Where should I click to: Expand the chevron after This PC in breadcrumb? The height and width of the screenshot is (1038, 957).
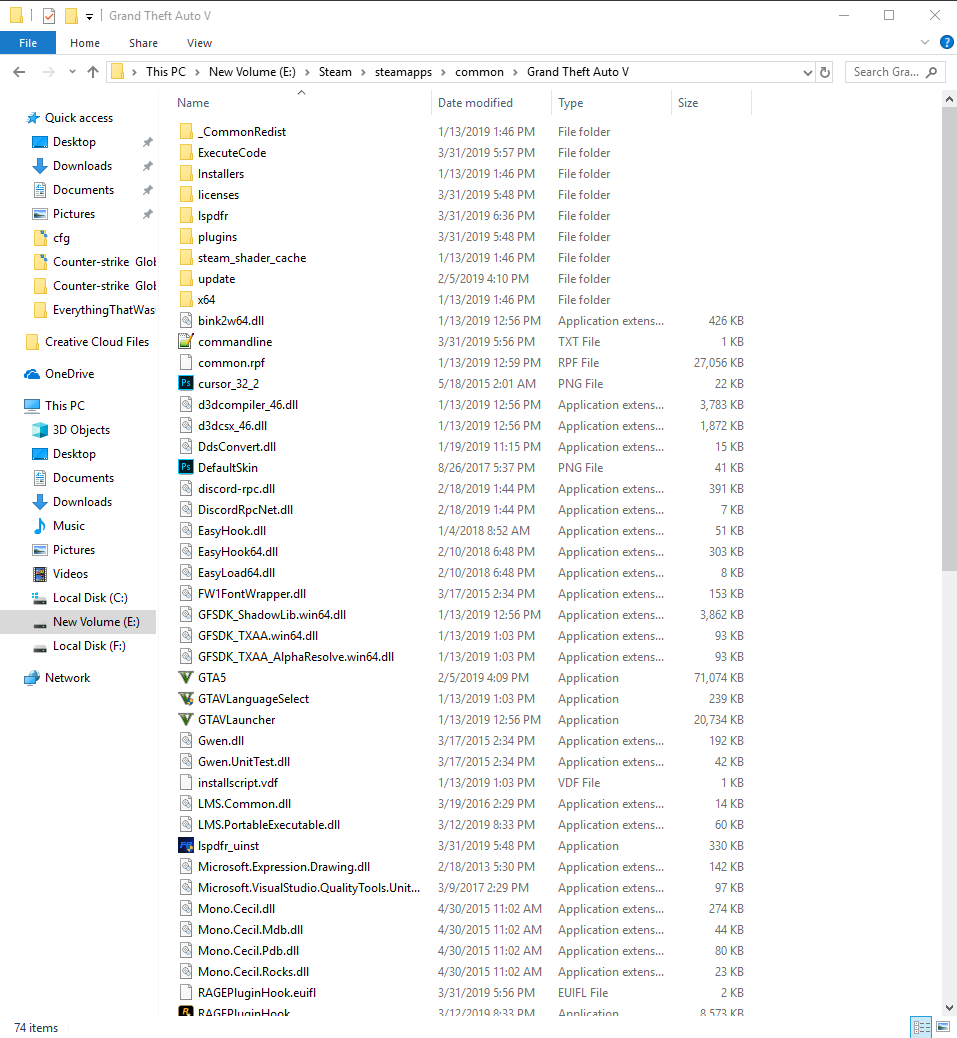pos(197,72)
